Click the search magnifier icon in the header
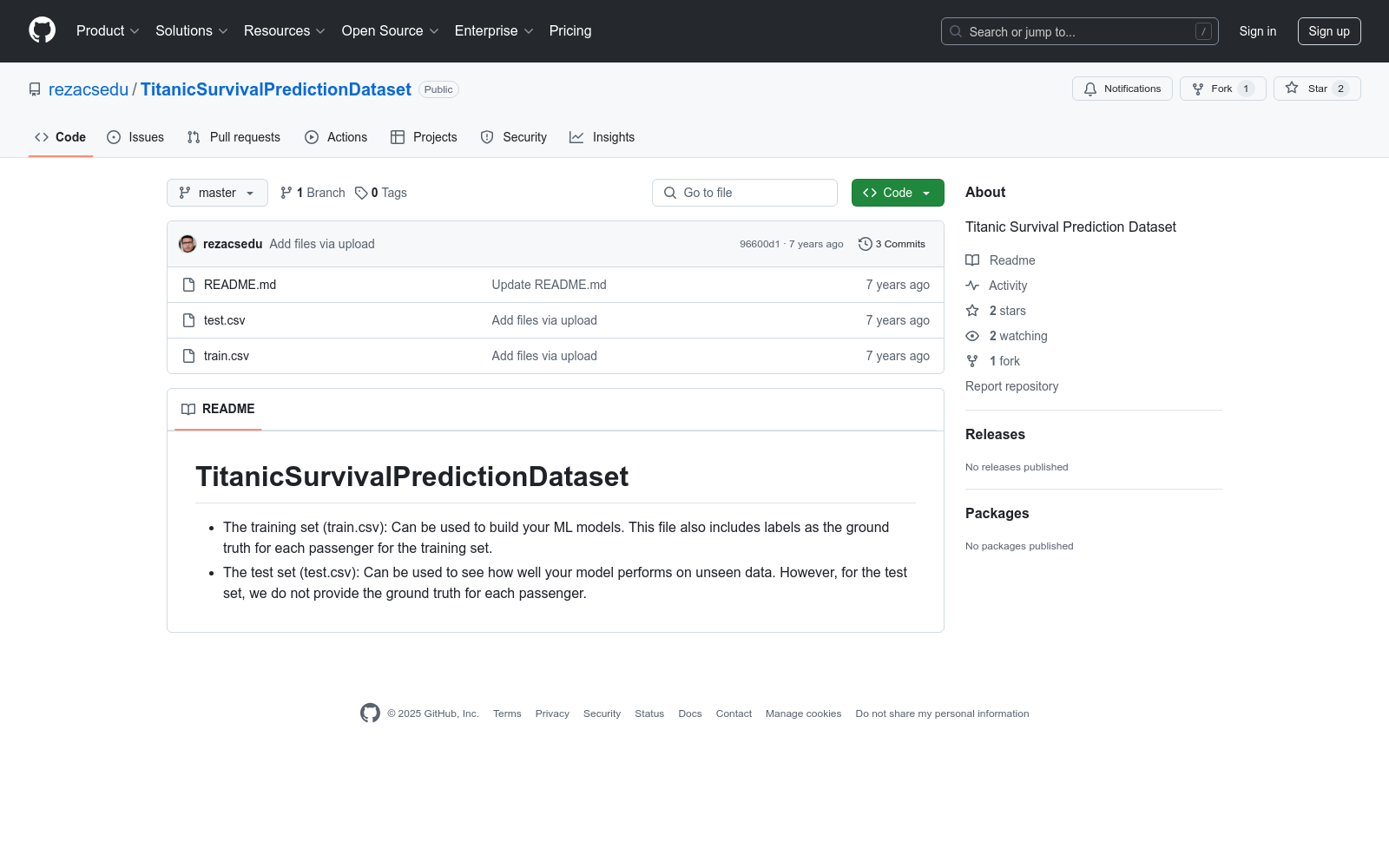Image resolution: width=1389 pixels, height=868 pixels. click(x=956, y=31)
